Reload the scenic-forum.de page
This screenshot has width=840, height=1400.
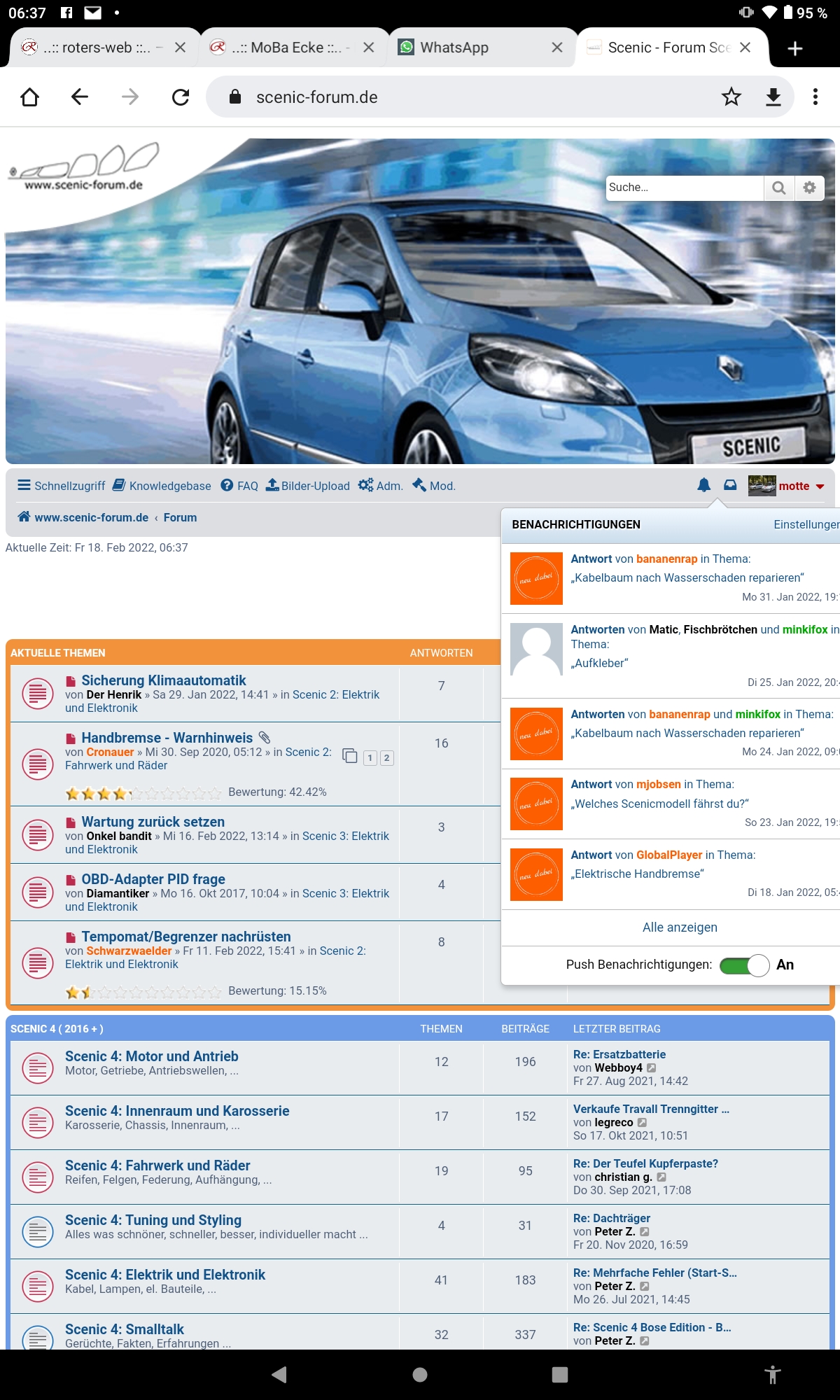tap(181, 97)
